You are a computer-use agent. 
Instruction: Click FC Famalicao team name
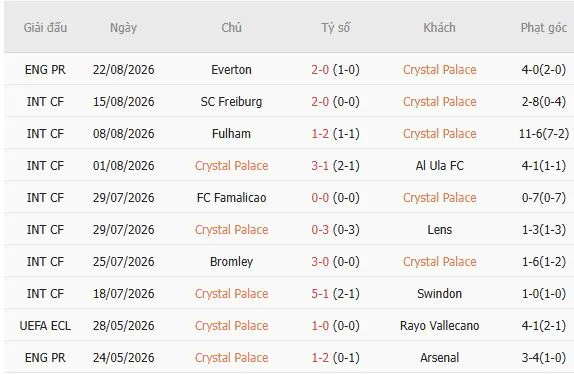(x=231, y=198)
